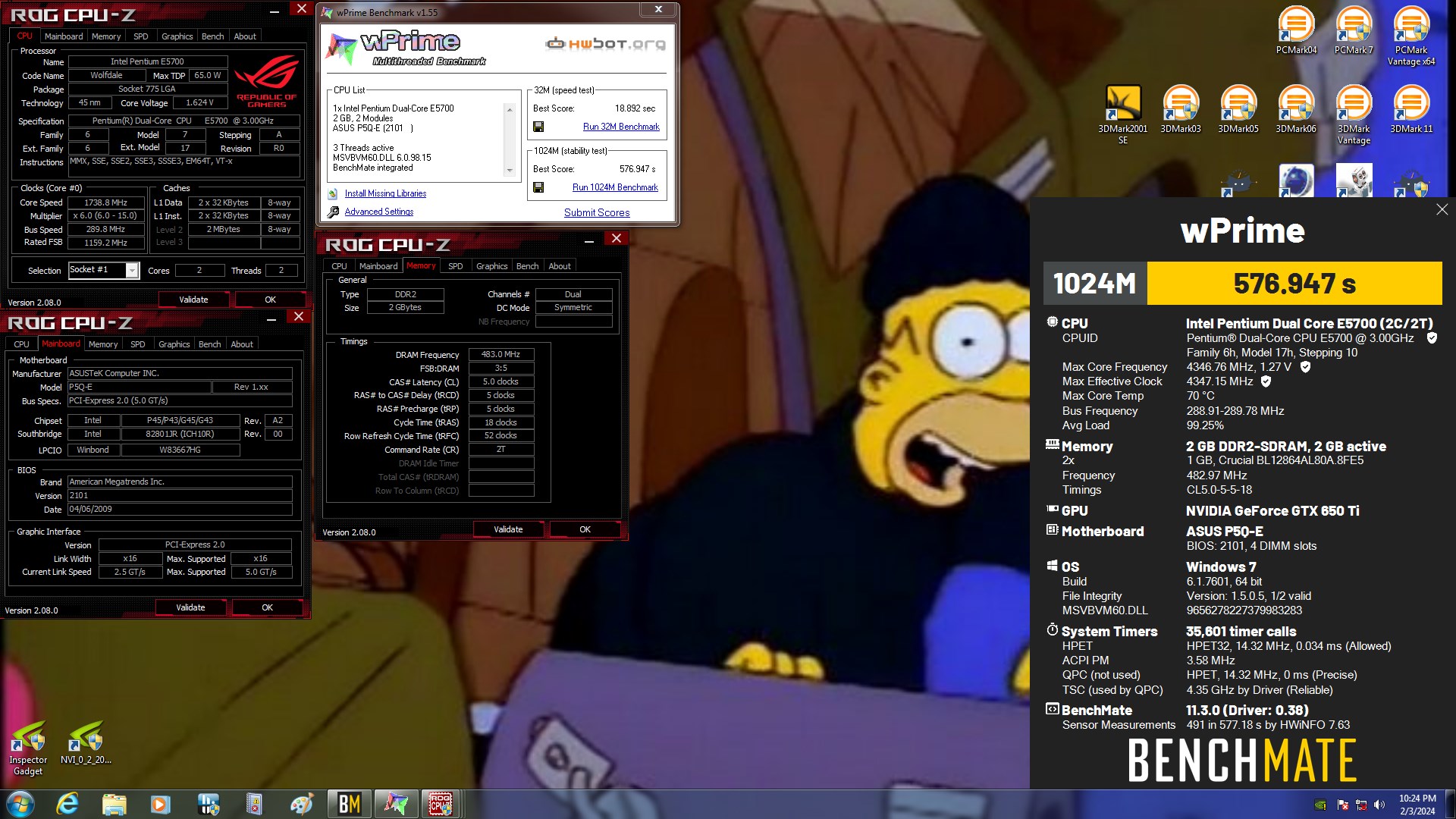Open SPD tab in CPU-Z Mainboard window
The width and height of the screenshot is (1456, 819).
[x=138, y=344]
